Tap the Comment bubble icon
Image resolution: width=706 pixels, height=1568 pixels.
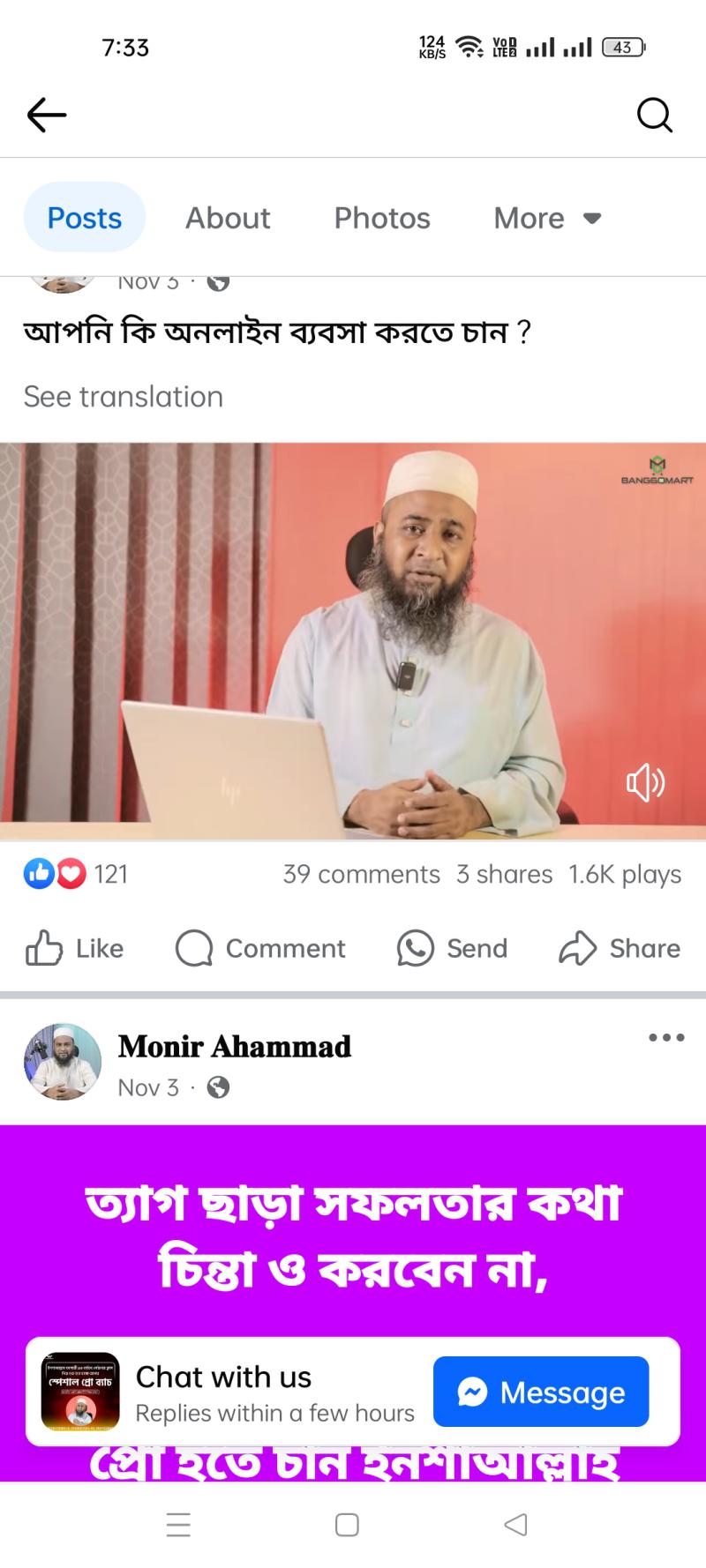point(194,949)
